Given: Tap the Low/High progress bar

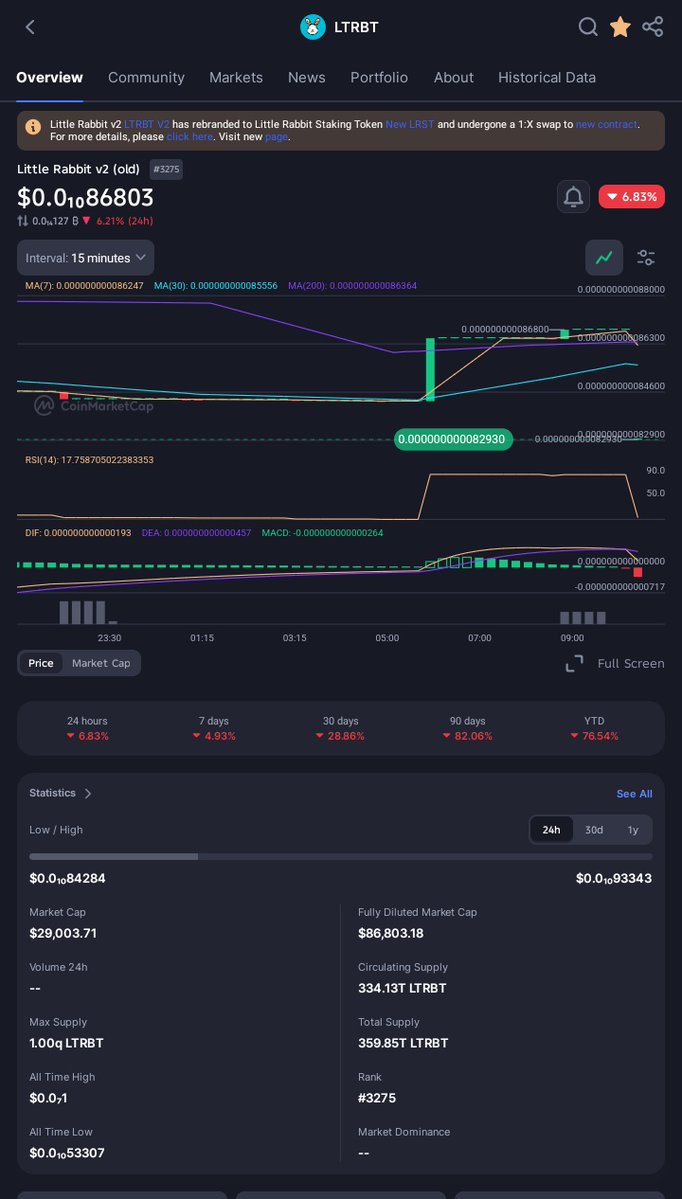Looking at the screenshot, I should [341, 856].
